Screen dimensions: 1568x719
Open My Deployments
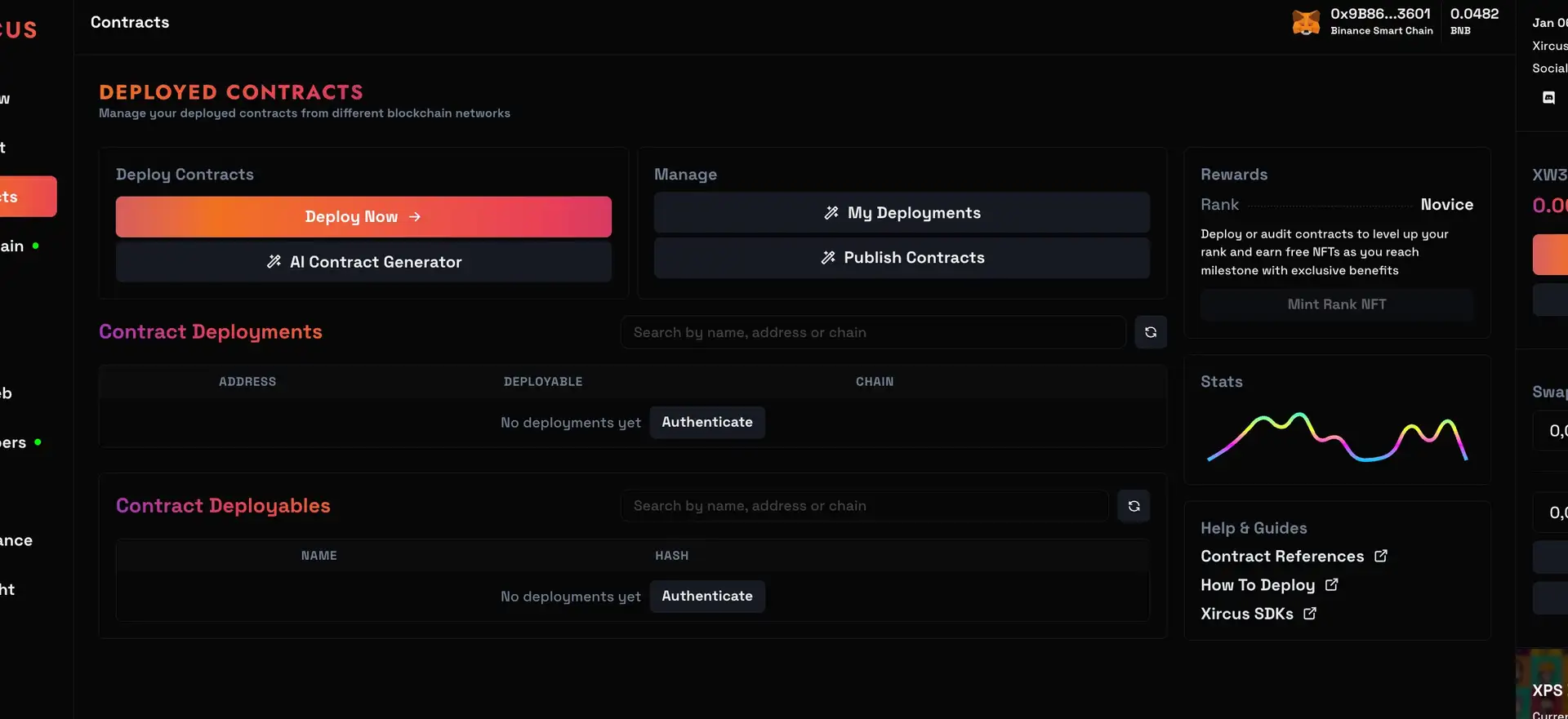(x=902, y=213)
